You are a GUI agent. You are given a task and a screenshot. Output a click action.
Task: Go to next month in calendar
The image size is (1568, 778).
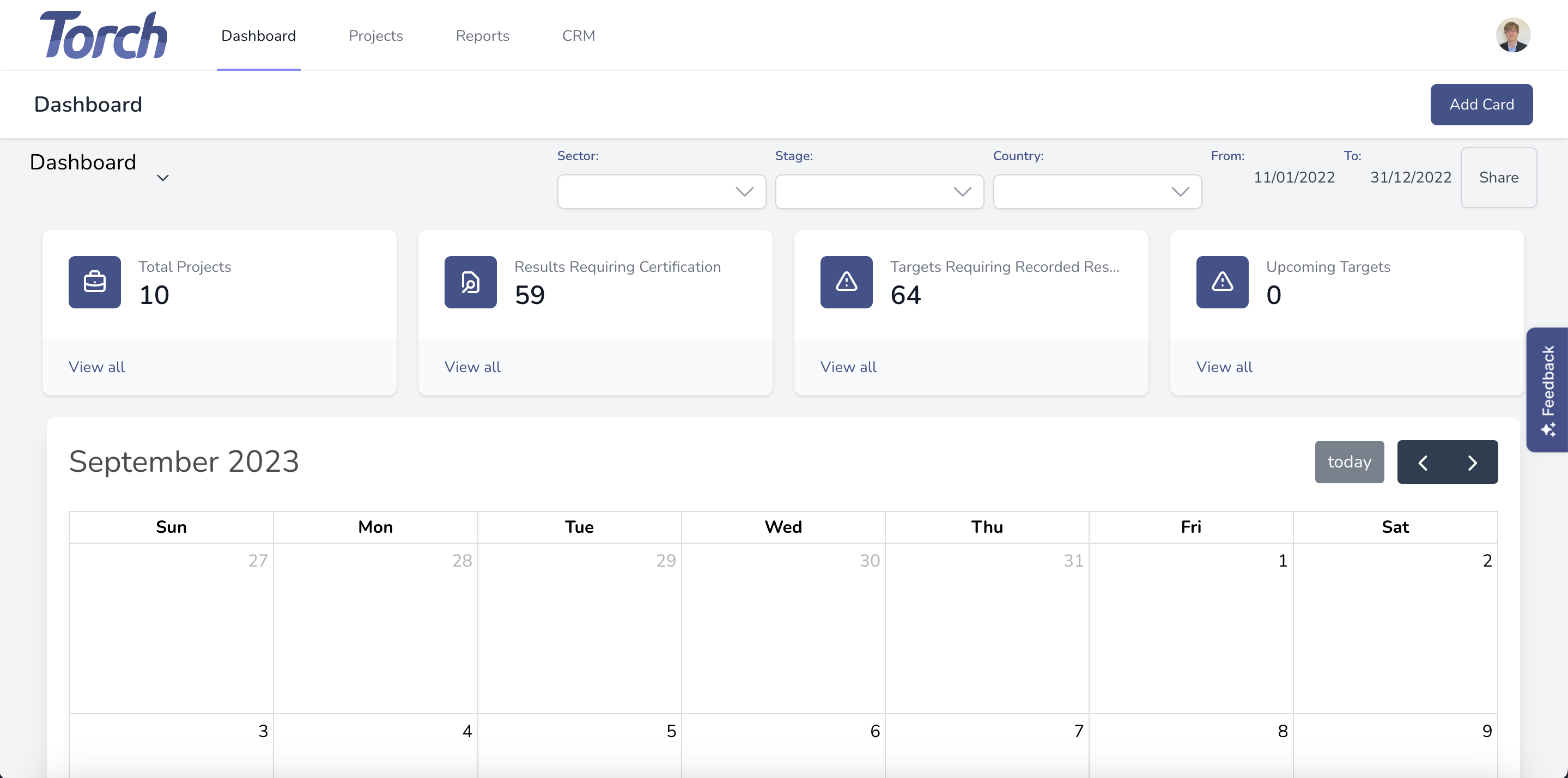coord(1473,462)
